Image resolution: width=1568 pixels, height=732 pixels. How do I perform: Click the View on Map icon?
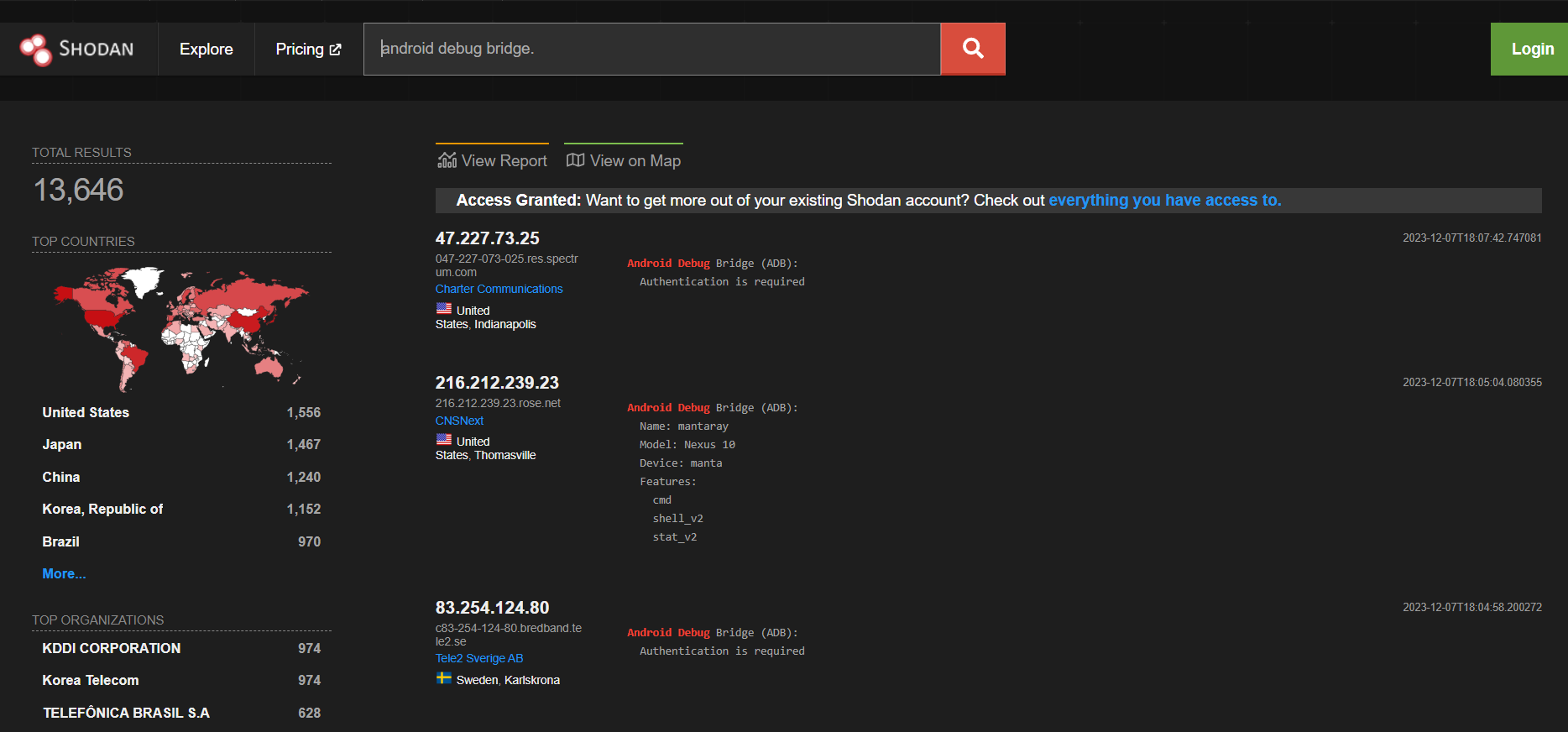(x=575, y=160)
